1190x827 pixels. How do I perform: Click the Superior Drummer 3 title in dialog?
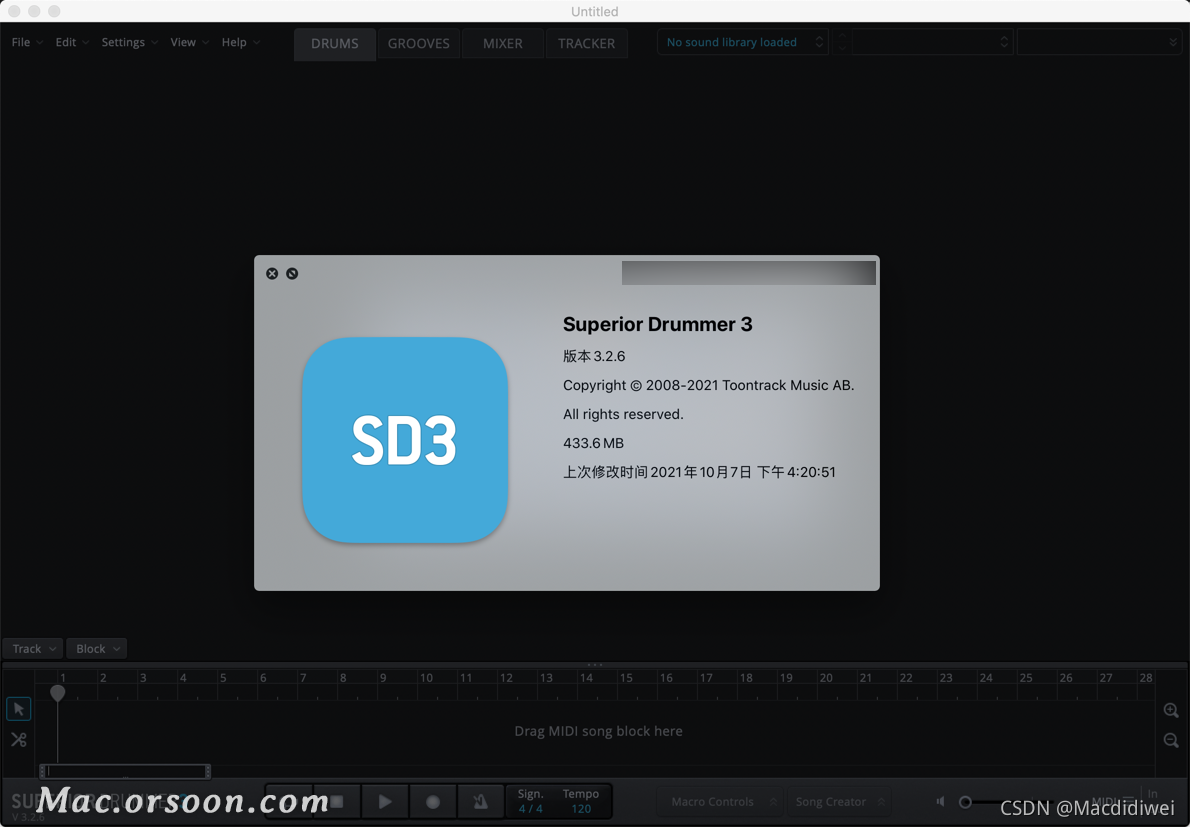tap(657, 325)
